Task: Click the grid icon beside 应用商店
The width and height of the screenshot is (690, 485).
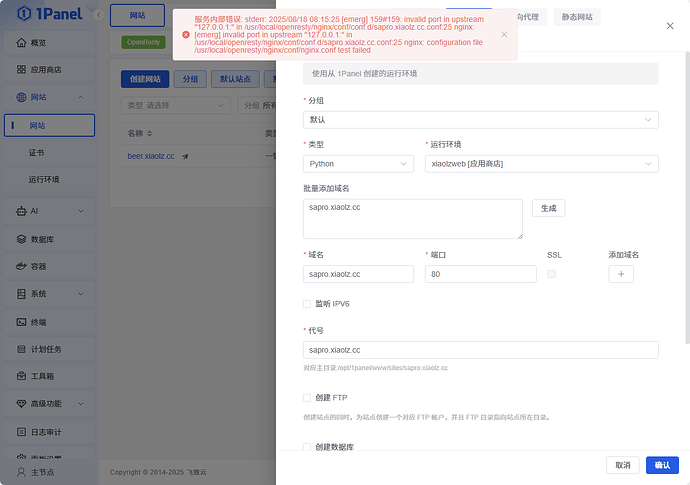Action: (x=21, y=70)
